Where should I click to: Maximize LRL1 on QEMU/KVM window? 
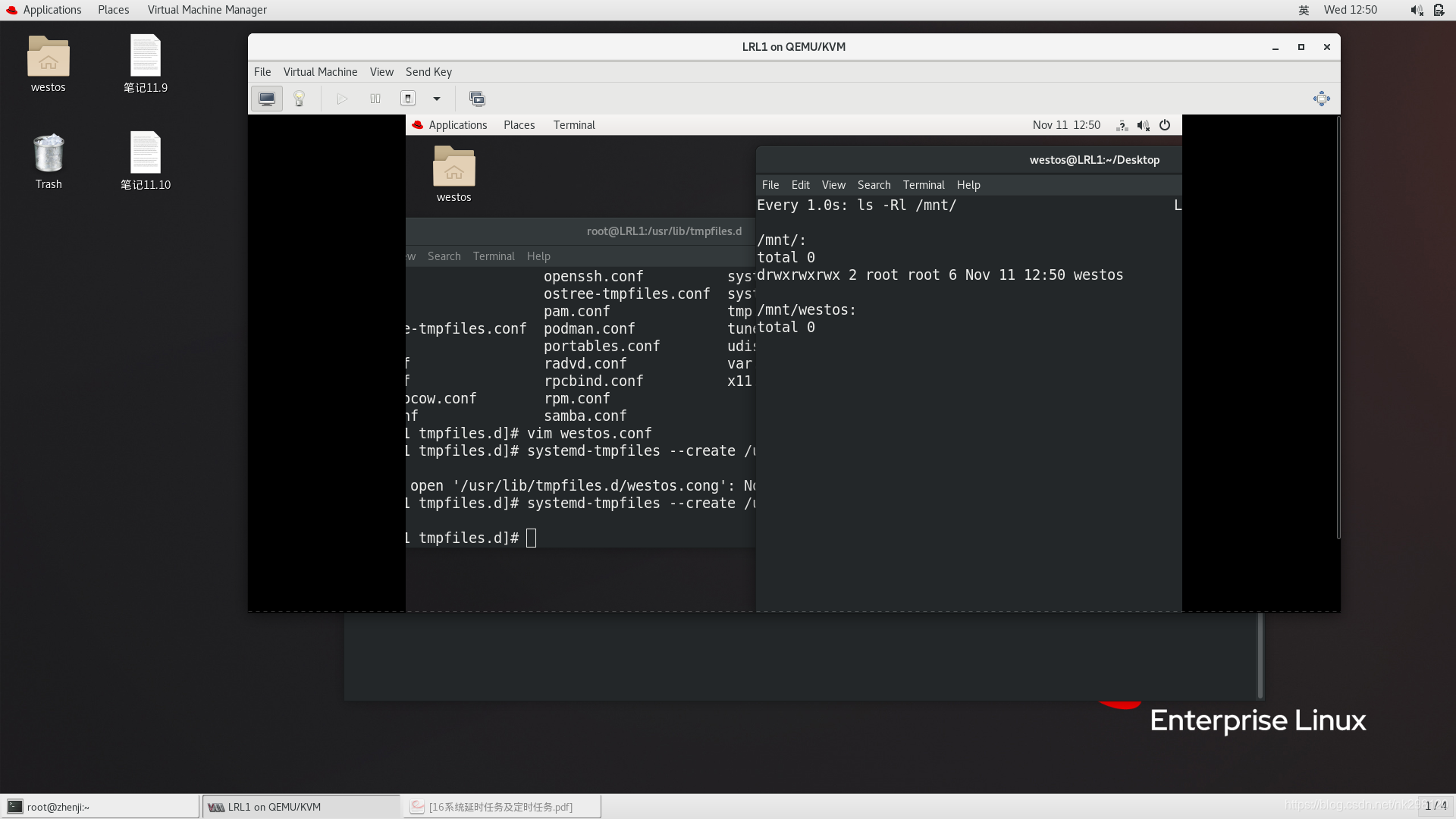click(x=1301, y=47)
